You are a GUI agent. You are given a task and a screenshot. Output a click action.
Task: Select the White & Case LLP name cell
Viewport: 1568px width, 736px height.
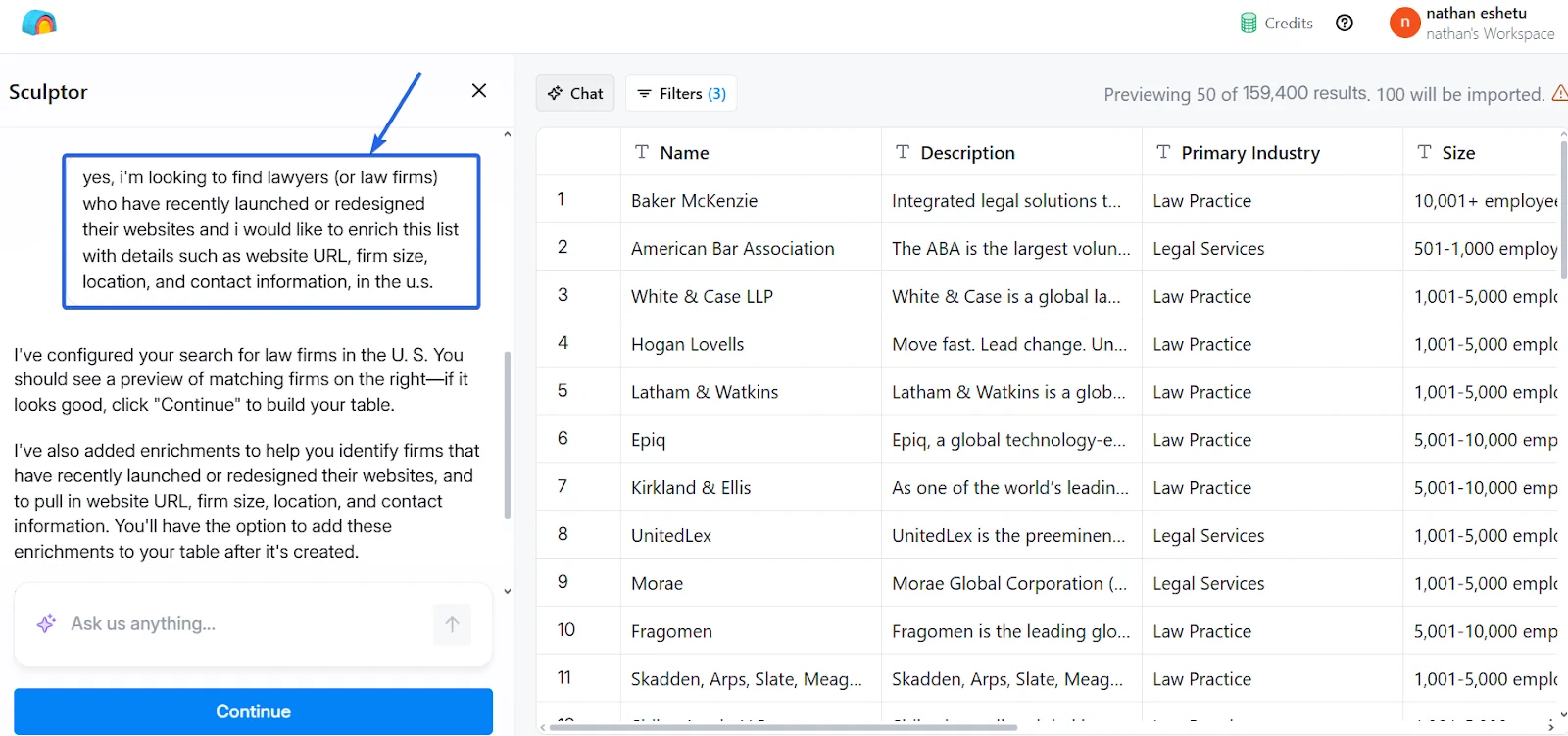coord(751,296)
